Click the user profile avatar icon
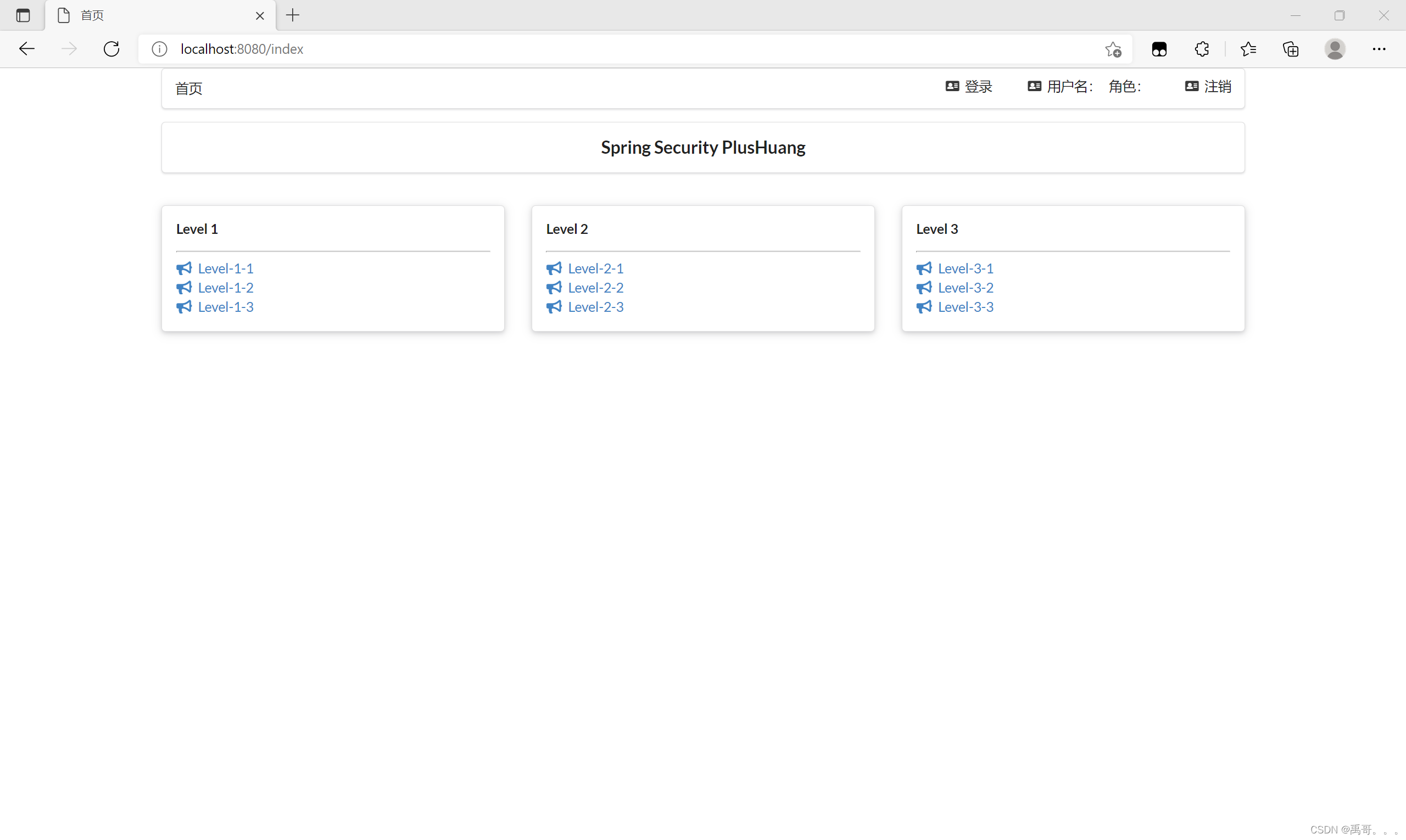The height and width of the screenshot is (840, 1406). (x=1334, y=49)
